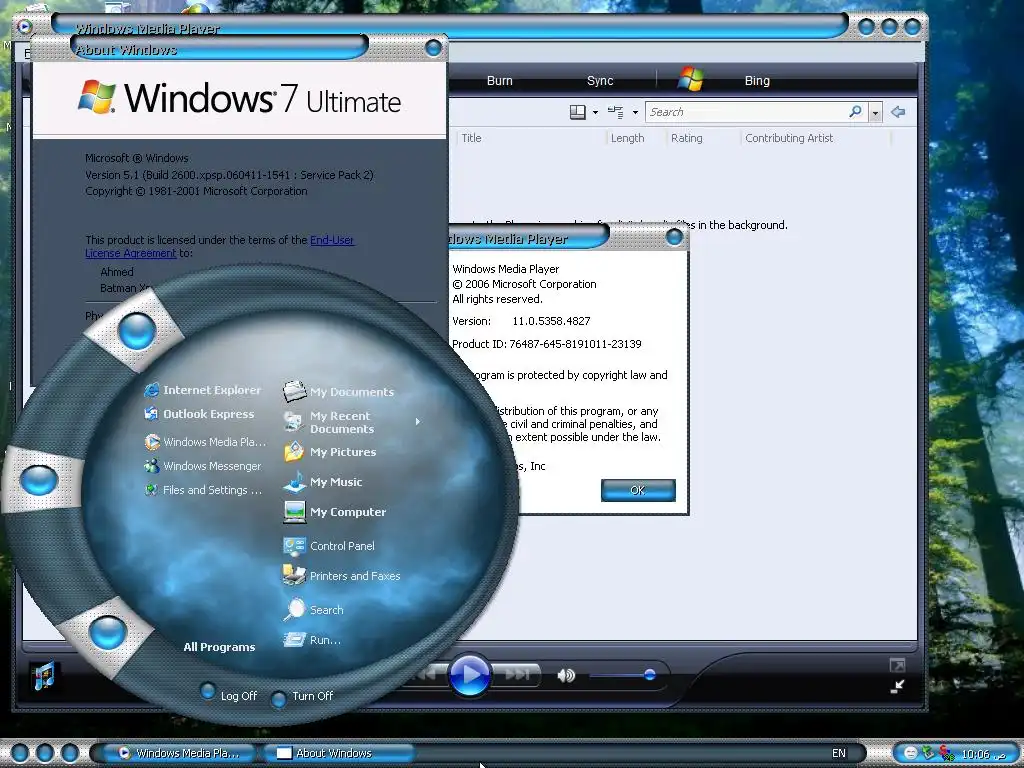1024x768 pixels.
Task: Open My Pictures folder
Action: [x=330, y=452]
